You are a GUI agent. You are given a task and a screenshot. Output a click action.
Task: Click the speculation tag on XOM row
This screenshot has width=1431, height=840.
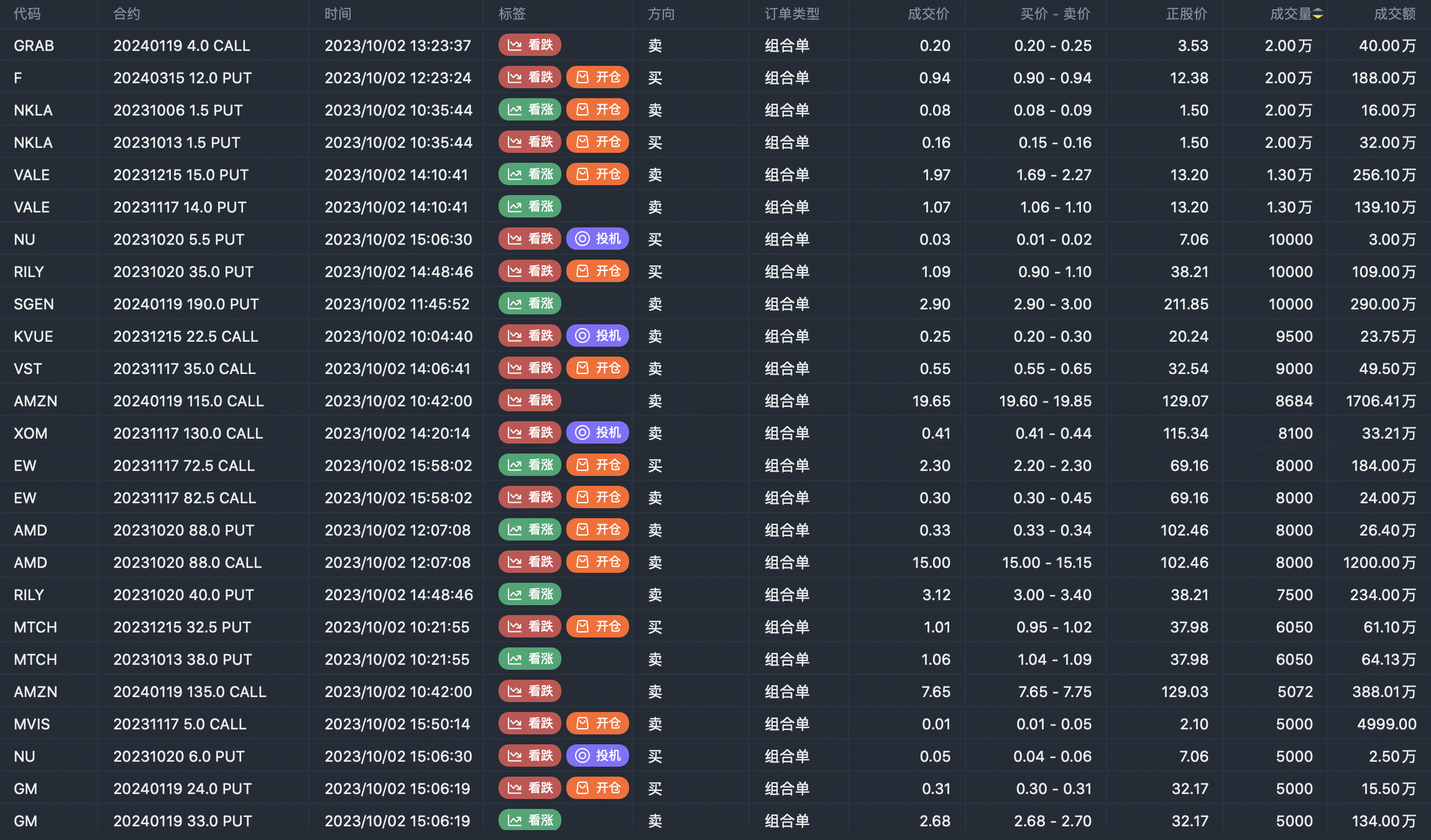pos(597,433)
